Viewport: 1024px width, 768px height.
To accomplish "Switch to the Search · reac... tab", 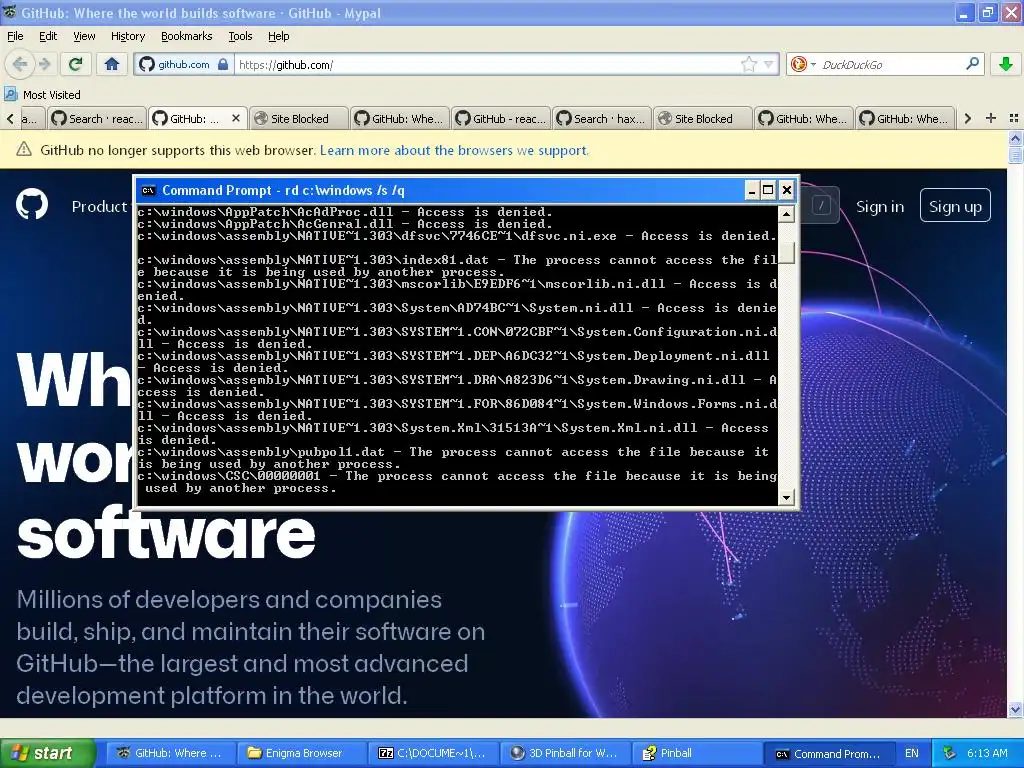I will point(97,118).
